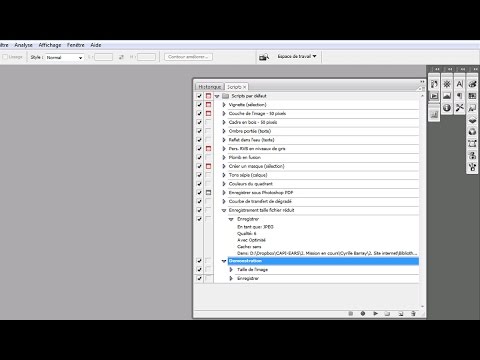Open the Info panel icon
The width and height of the screenshot is (480, 360).
point(447,108)
